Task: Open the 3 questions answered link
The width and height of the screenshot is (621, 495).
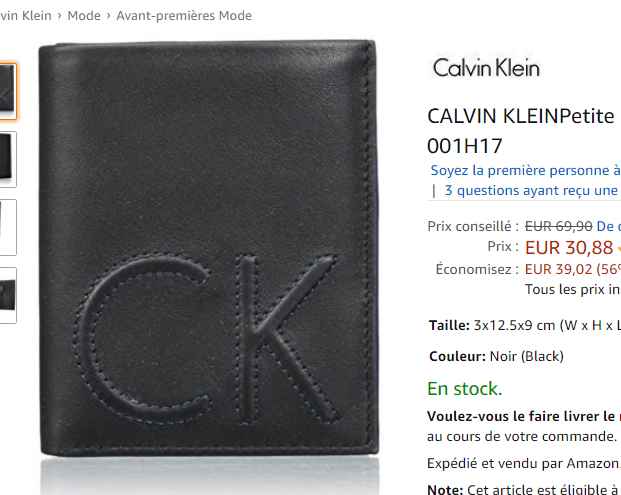Action: pos(532,190)
